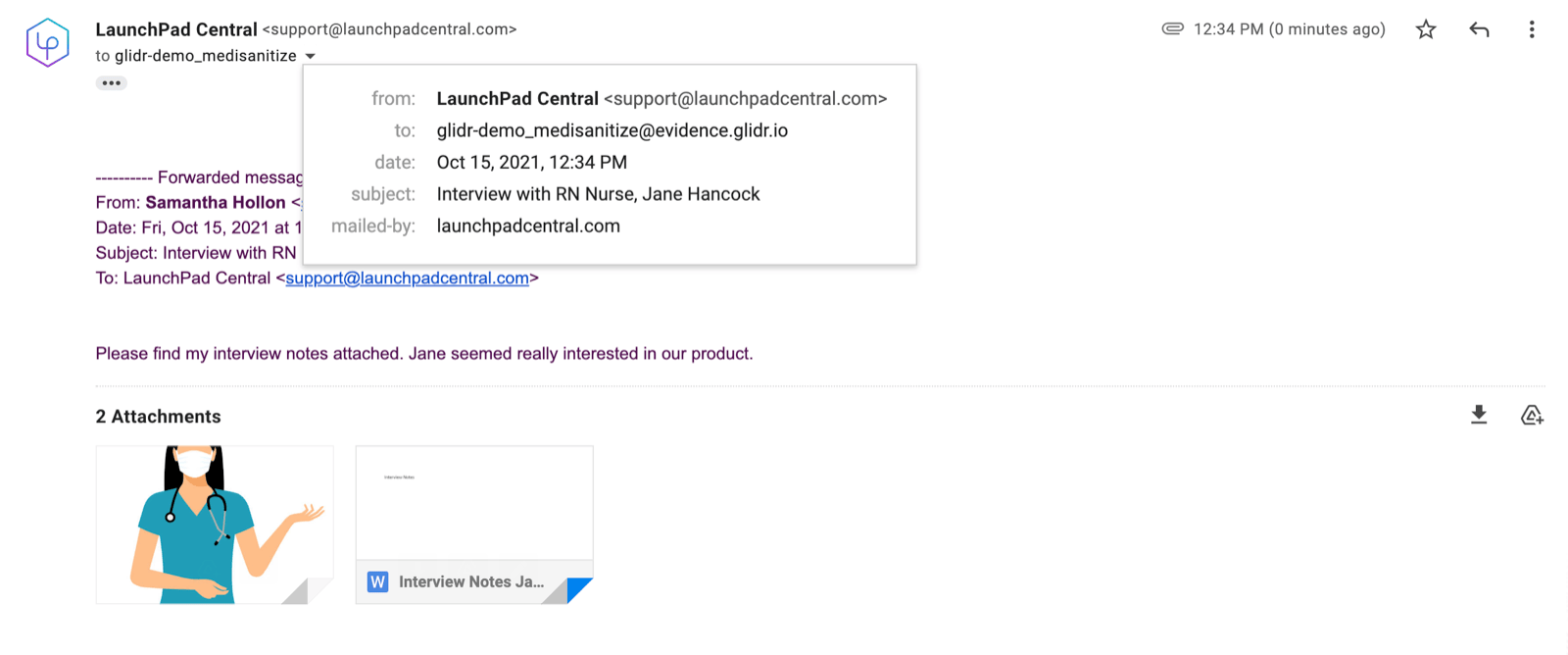Collapse the recipient details dropdown arrow

click(x=310, y=56)
